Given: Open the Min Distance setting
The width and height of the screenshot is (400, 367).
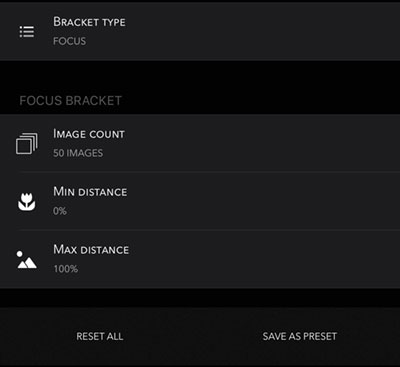Looking at the screenshot, I should 200,201.
